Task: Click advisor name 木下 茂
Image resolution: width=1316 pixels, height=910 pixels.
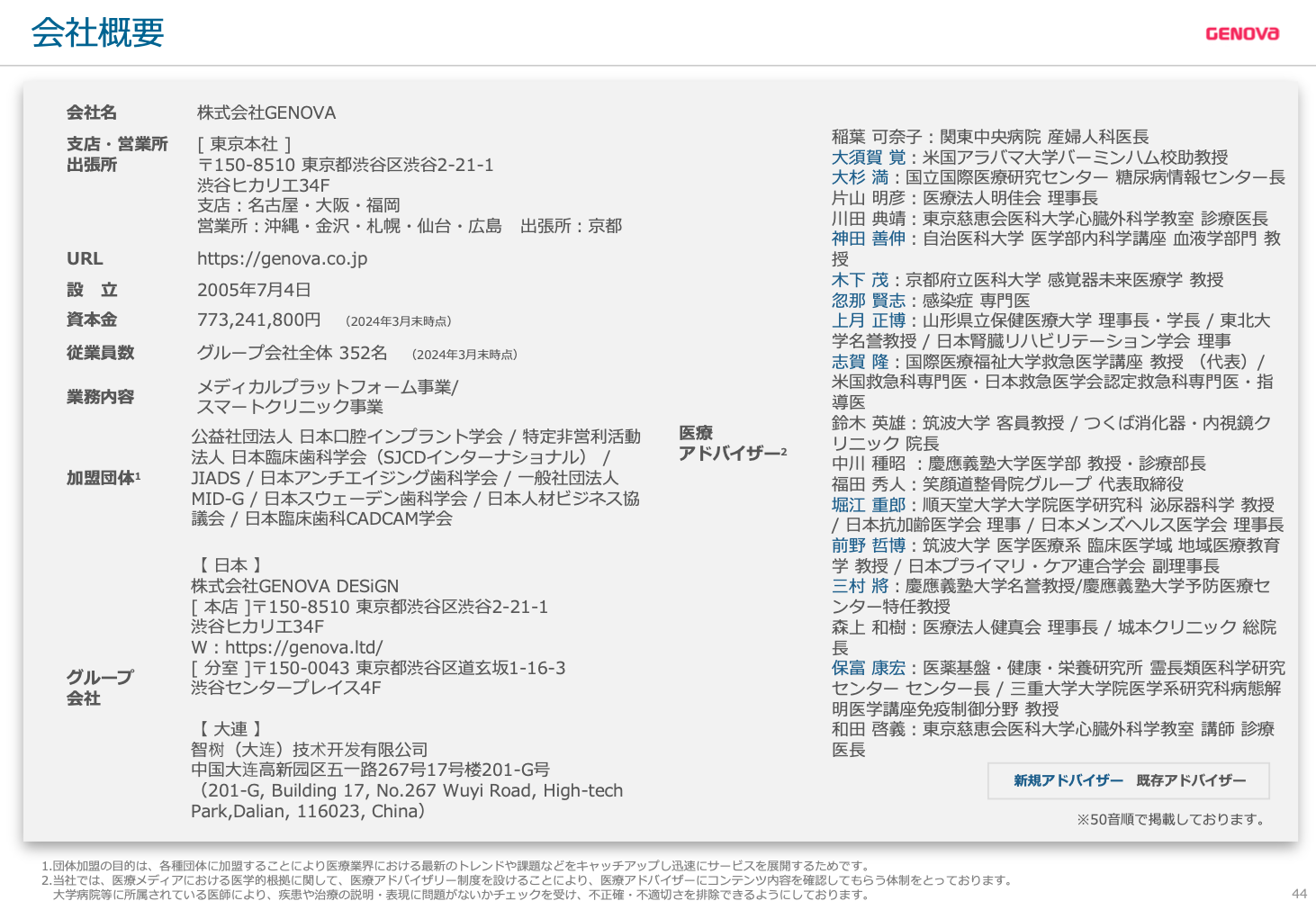Action: [x=860, y=280]
